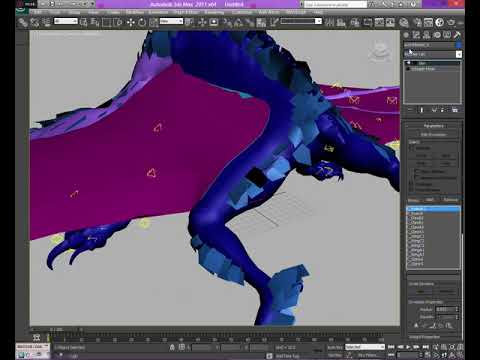This screenshot has width=480, height=360.
Task: Open the Named Selection Sets dropdown
Action: [x=301, y=21]
